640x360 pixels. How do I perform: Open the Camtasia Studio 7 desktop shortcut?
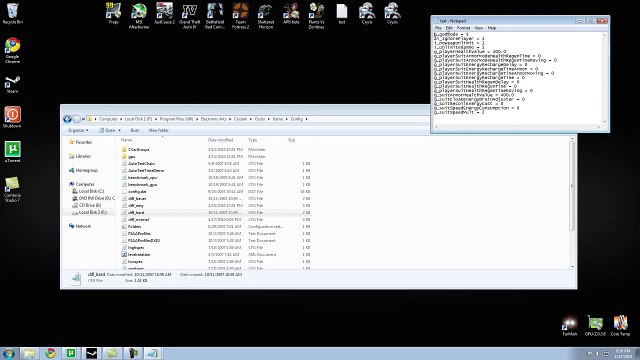tap(12, 189)
